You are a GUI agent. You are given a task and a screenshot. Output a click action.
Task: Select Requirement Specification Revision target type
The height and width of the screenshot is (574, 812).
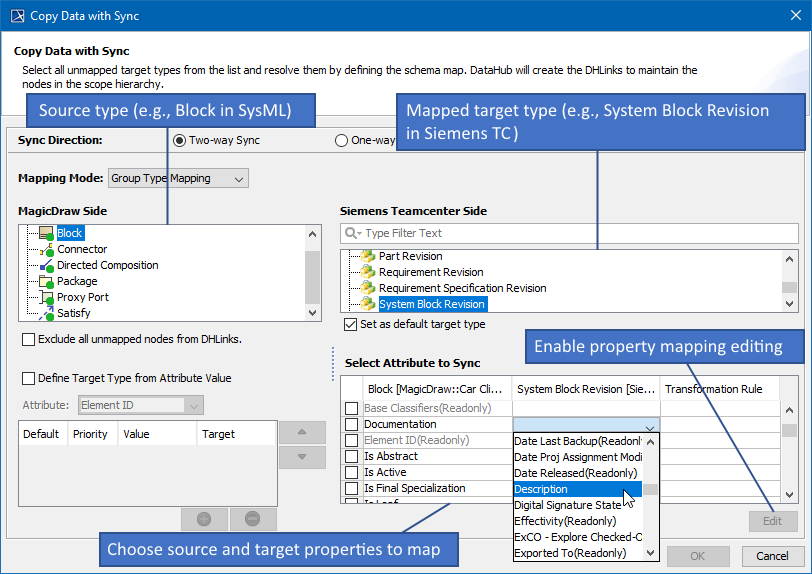(462, 288)
